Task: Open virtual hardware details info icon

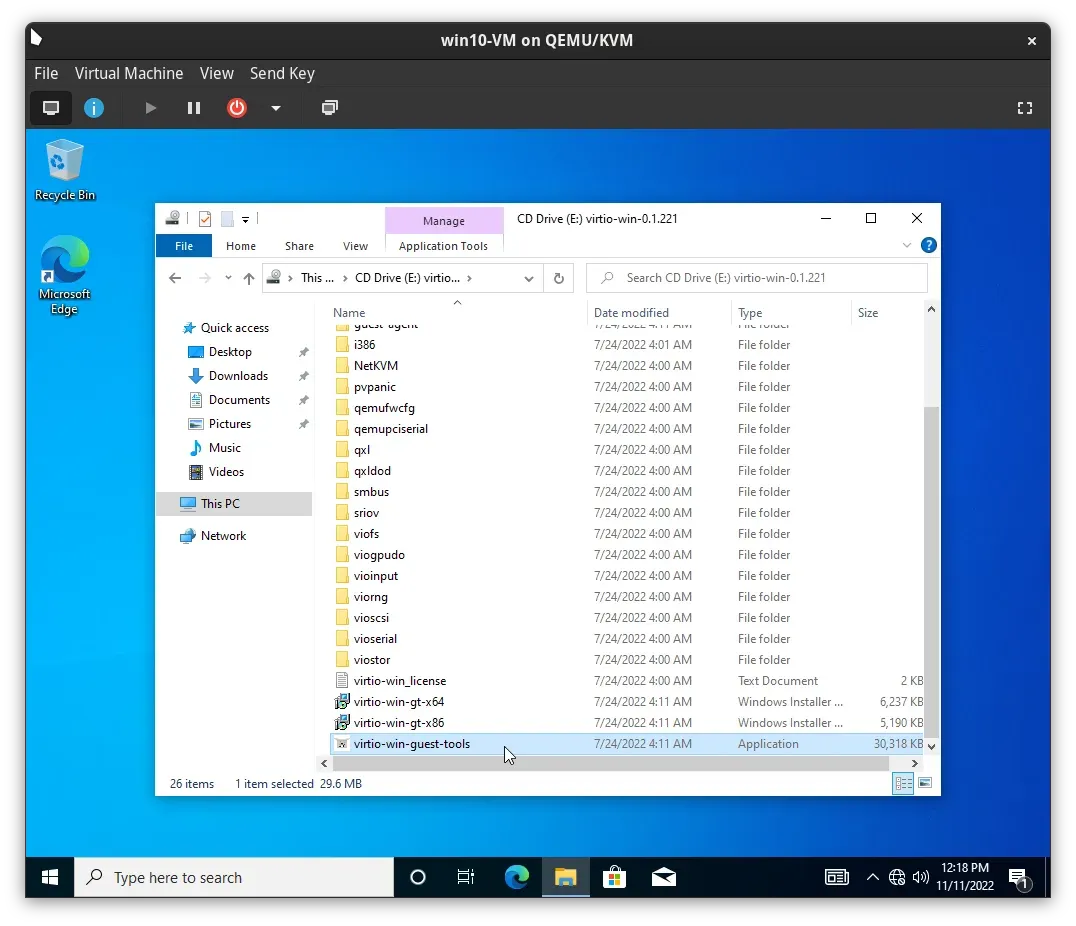Action: pyautogui.click(x=94, y=108)
